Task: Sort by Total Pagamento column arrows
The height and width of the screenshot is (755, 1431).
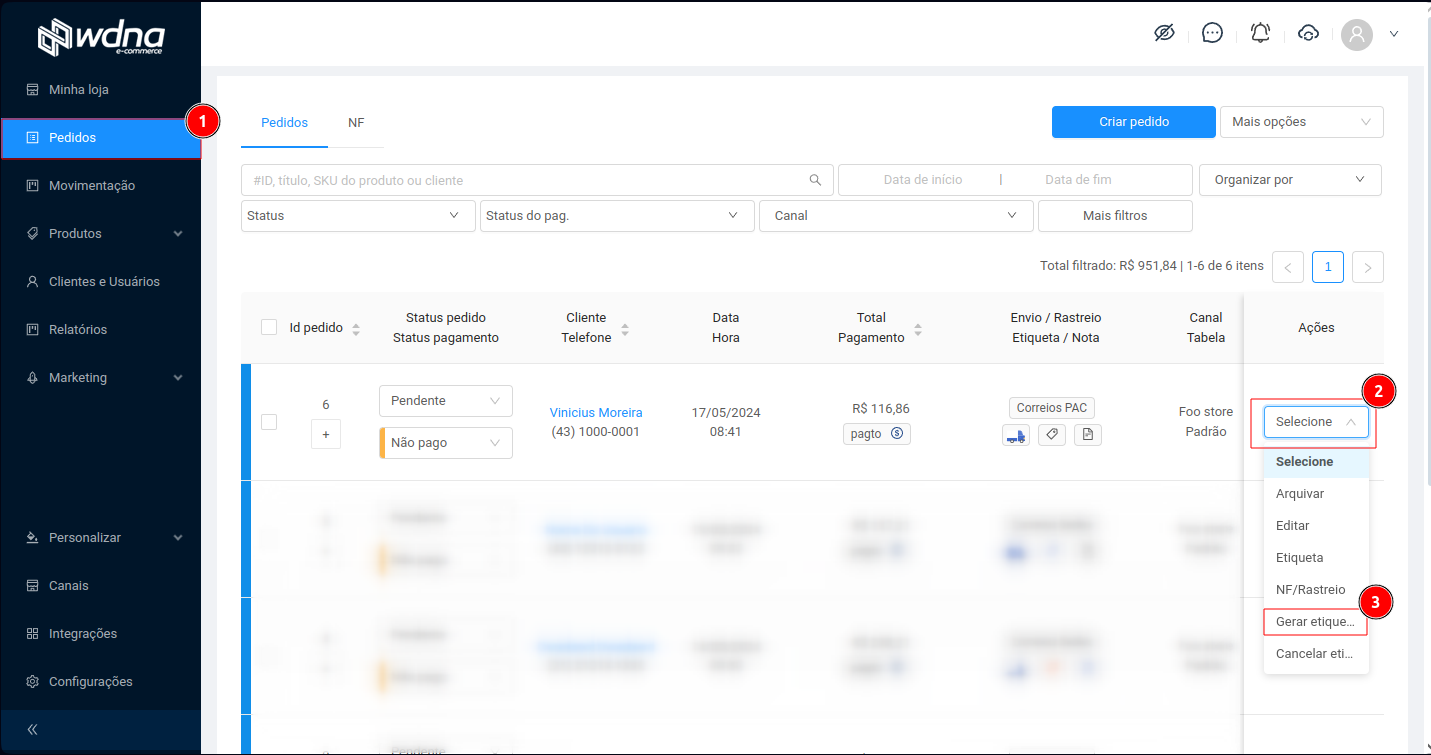Action: (x=918, y=329)
